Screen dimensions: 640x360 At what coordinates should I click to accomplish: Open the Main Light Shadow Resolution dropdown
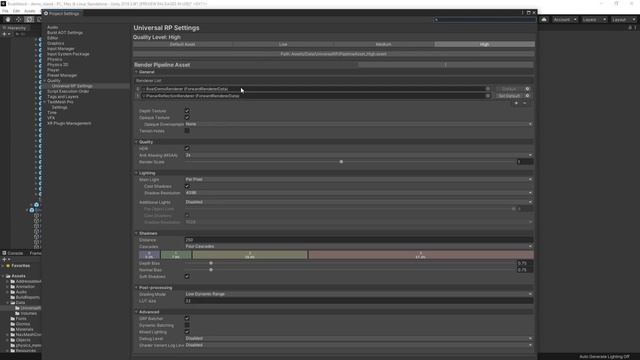[x=359, y=193]
